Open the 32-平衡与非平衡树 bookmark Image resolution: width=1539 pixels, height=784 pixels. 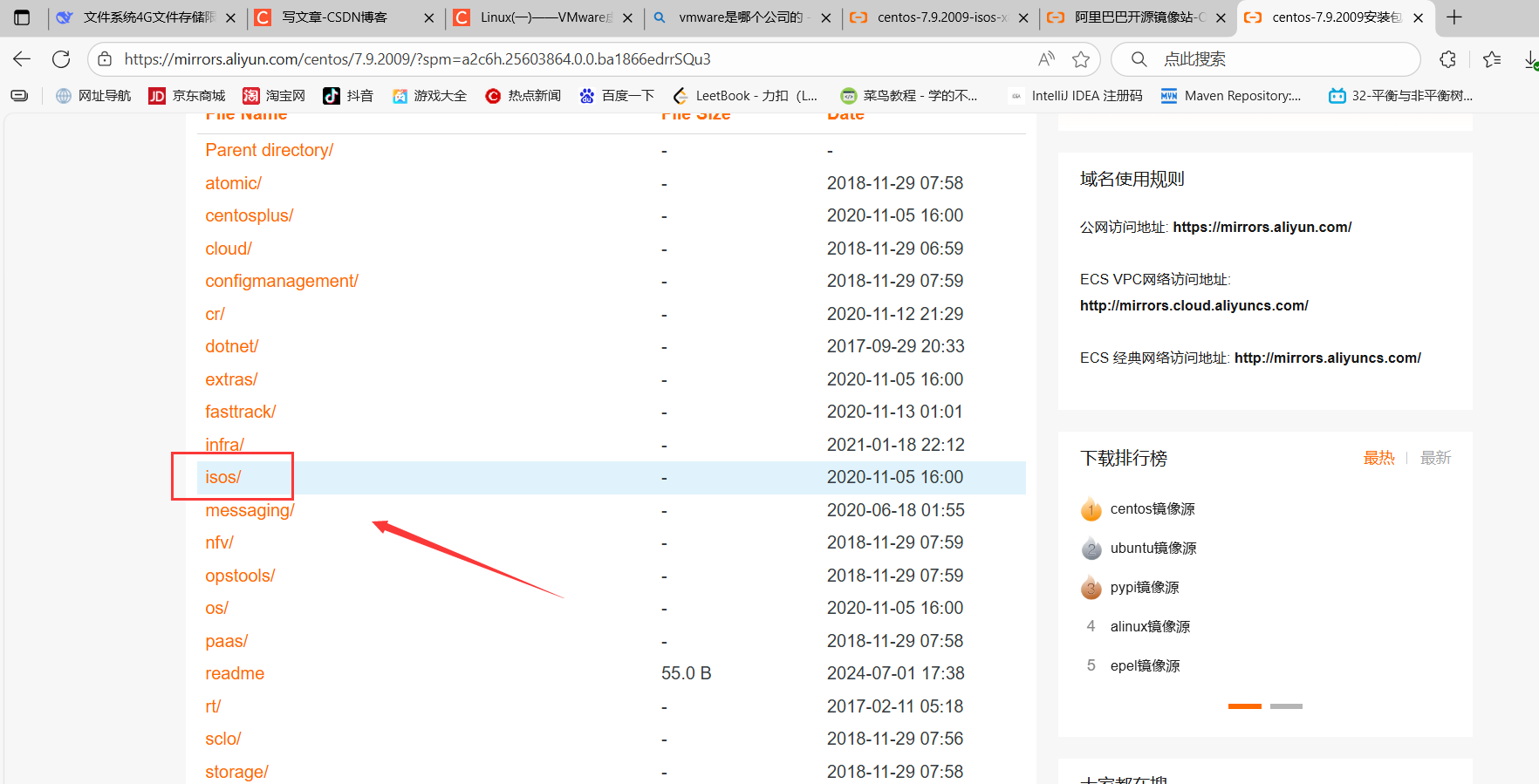click(x=1400, y=96)
